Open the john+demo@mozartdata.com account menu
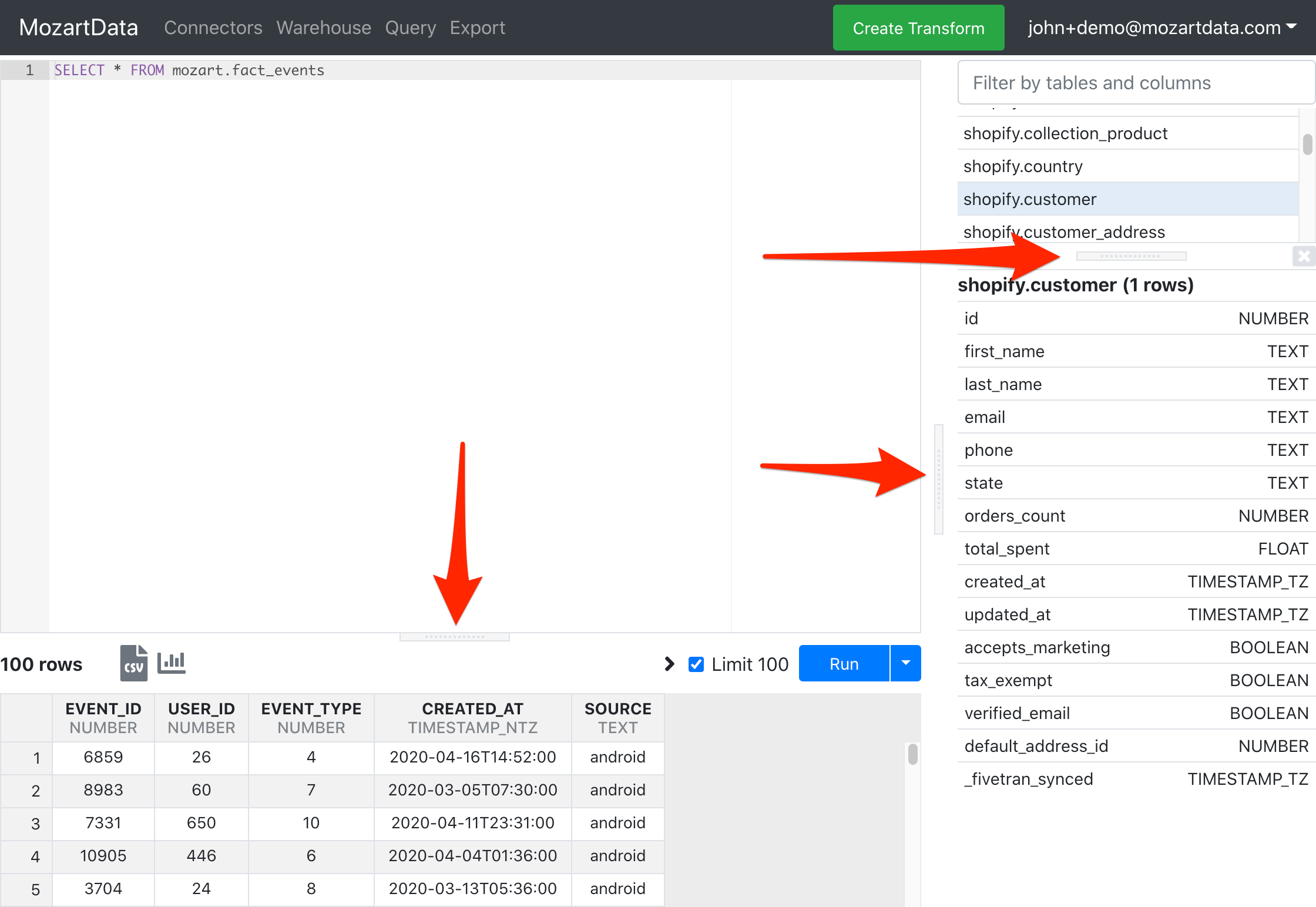1316x907 pixels. (x=1162, y=28)
